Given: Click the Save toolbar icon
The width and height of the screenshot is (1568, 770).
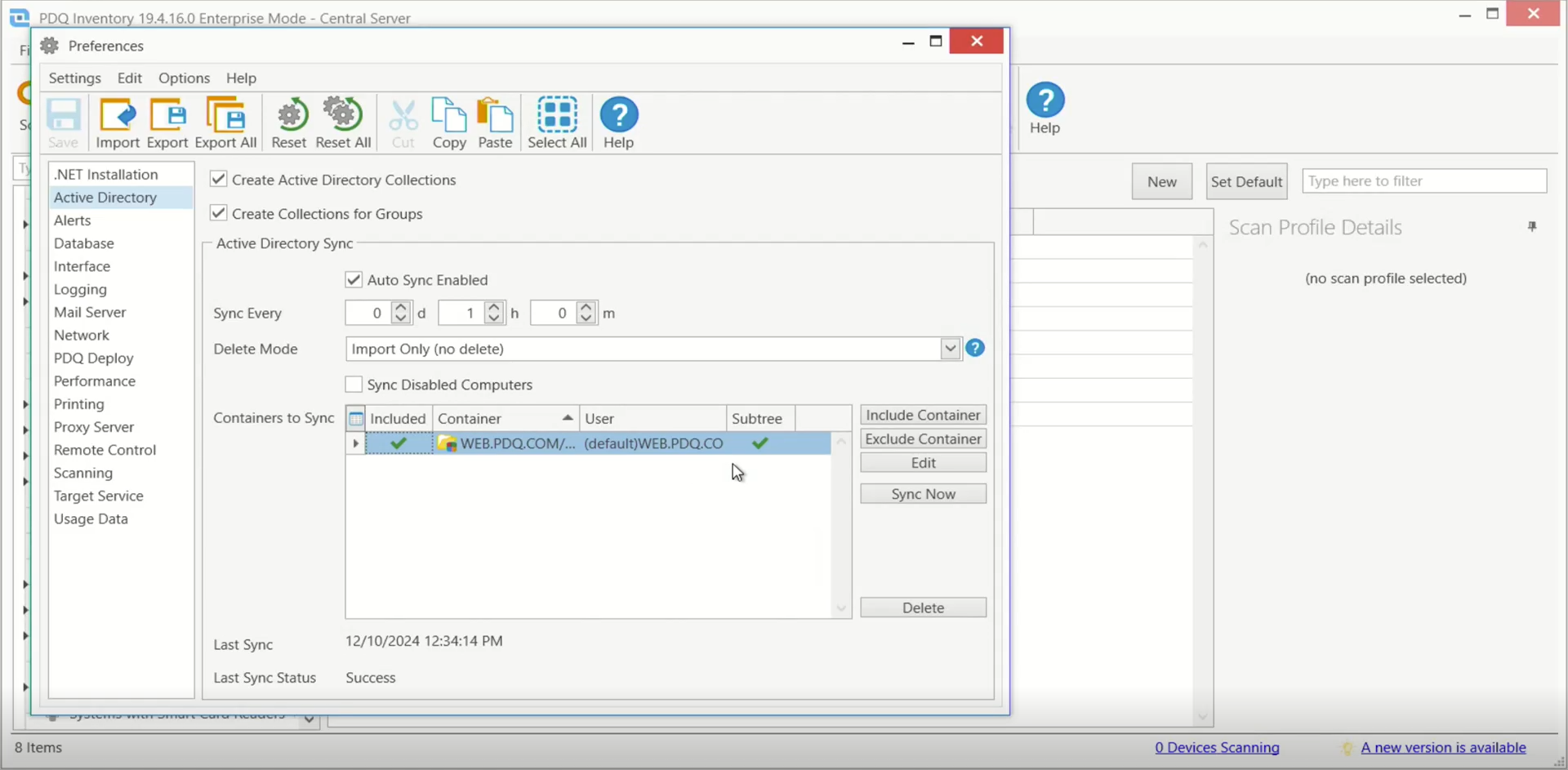Looking at the screenshot, I should tap(63, 123).
